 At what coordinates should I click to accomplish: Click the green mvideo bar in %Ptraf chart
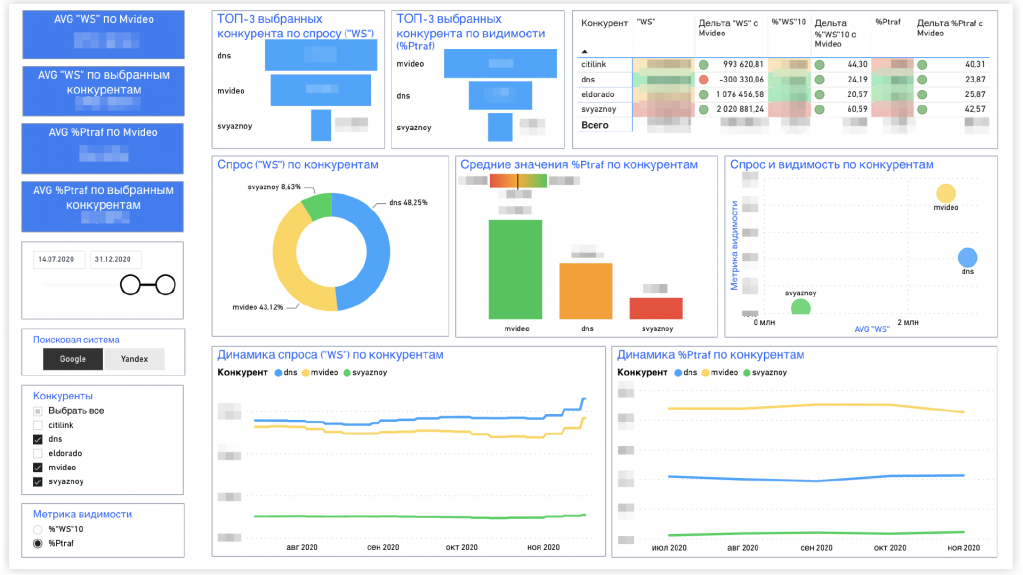tap(515, 270)
